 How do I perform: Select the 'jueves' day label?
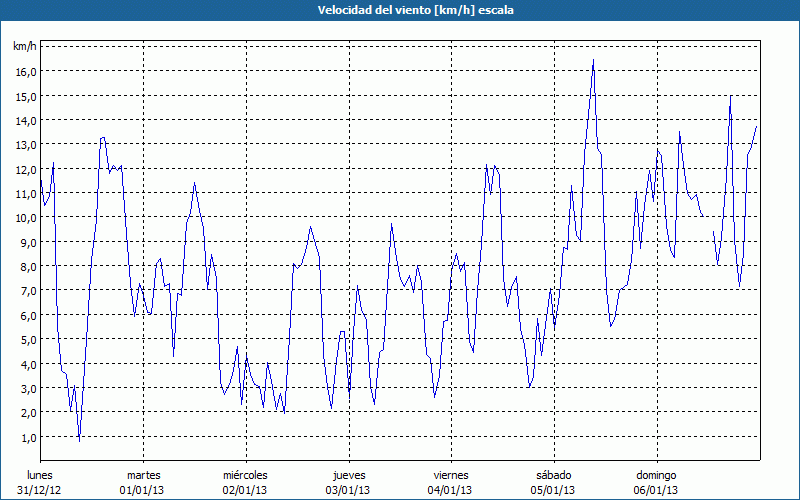coord(349,475)
